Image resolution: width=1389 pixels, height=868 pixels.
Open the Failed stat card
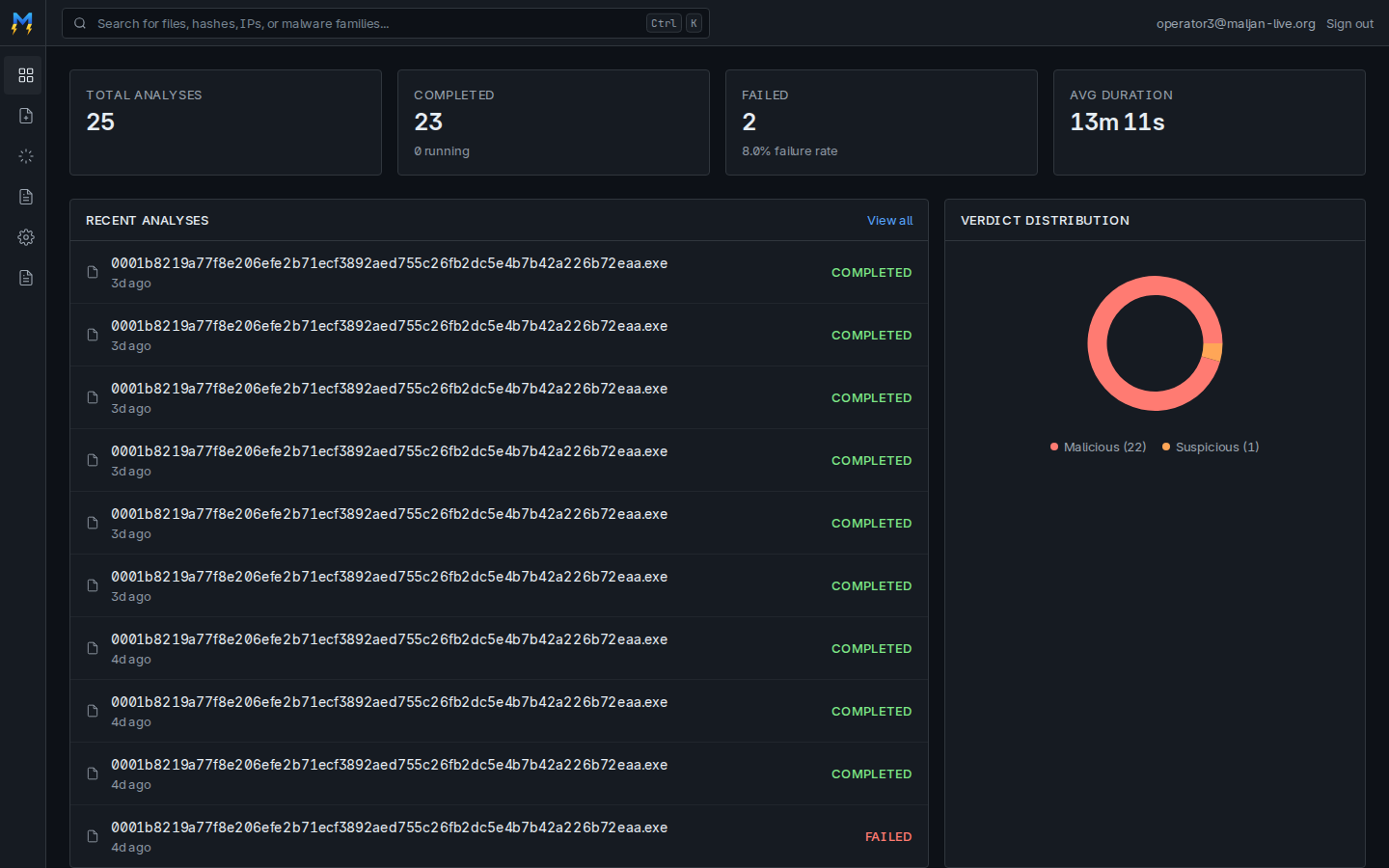point(882,122)
